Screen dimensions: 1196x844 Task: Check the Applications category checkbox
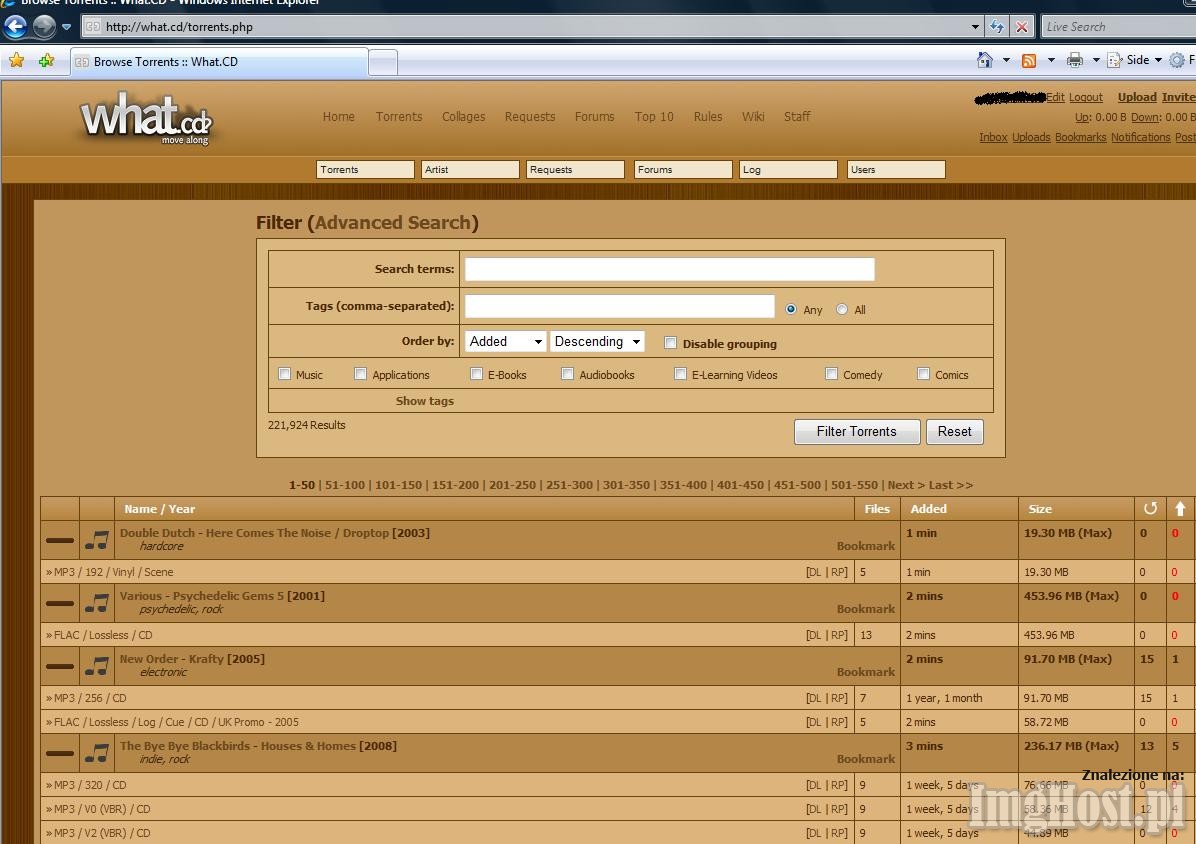point(360,374)
